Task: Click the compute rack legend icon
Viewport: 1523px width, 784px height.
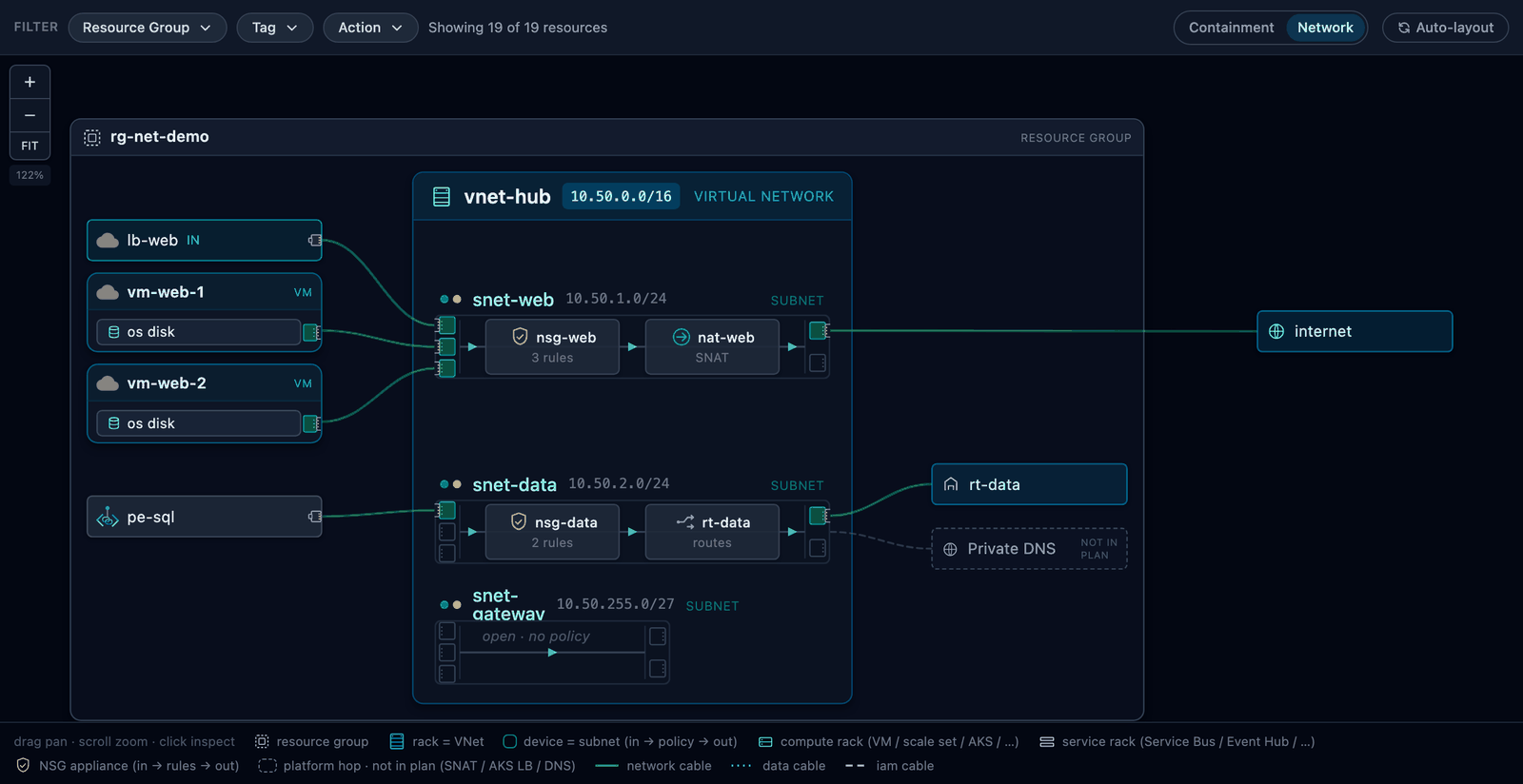Action: click(x=765, y=742)
